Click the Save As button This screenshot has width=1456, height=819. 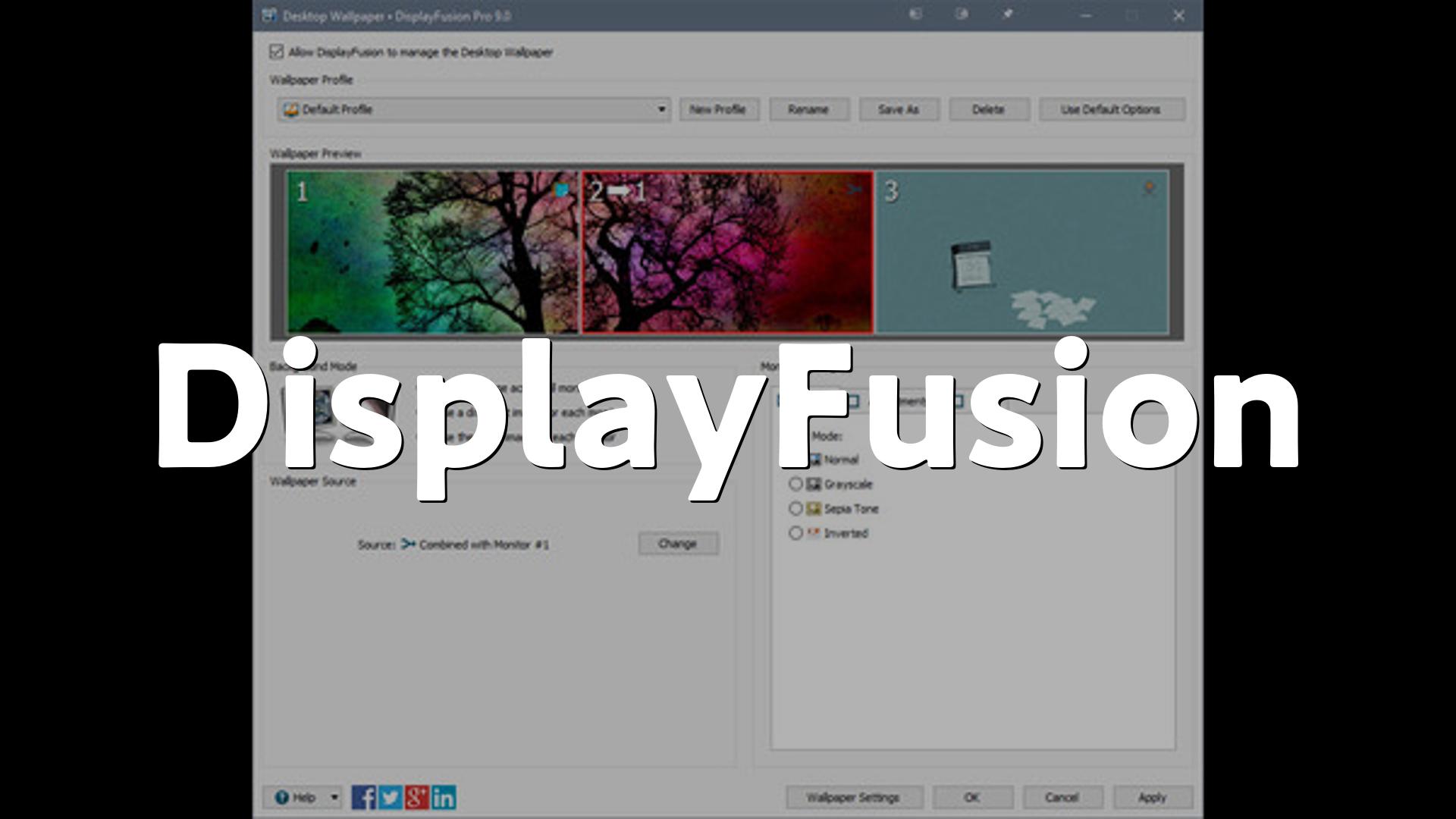click(899, 109)
